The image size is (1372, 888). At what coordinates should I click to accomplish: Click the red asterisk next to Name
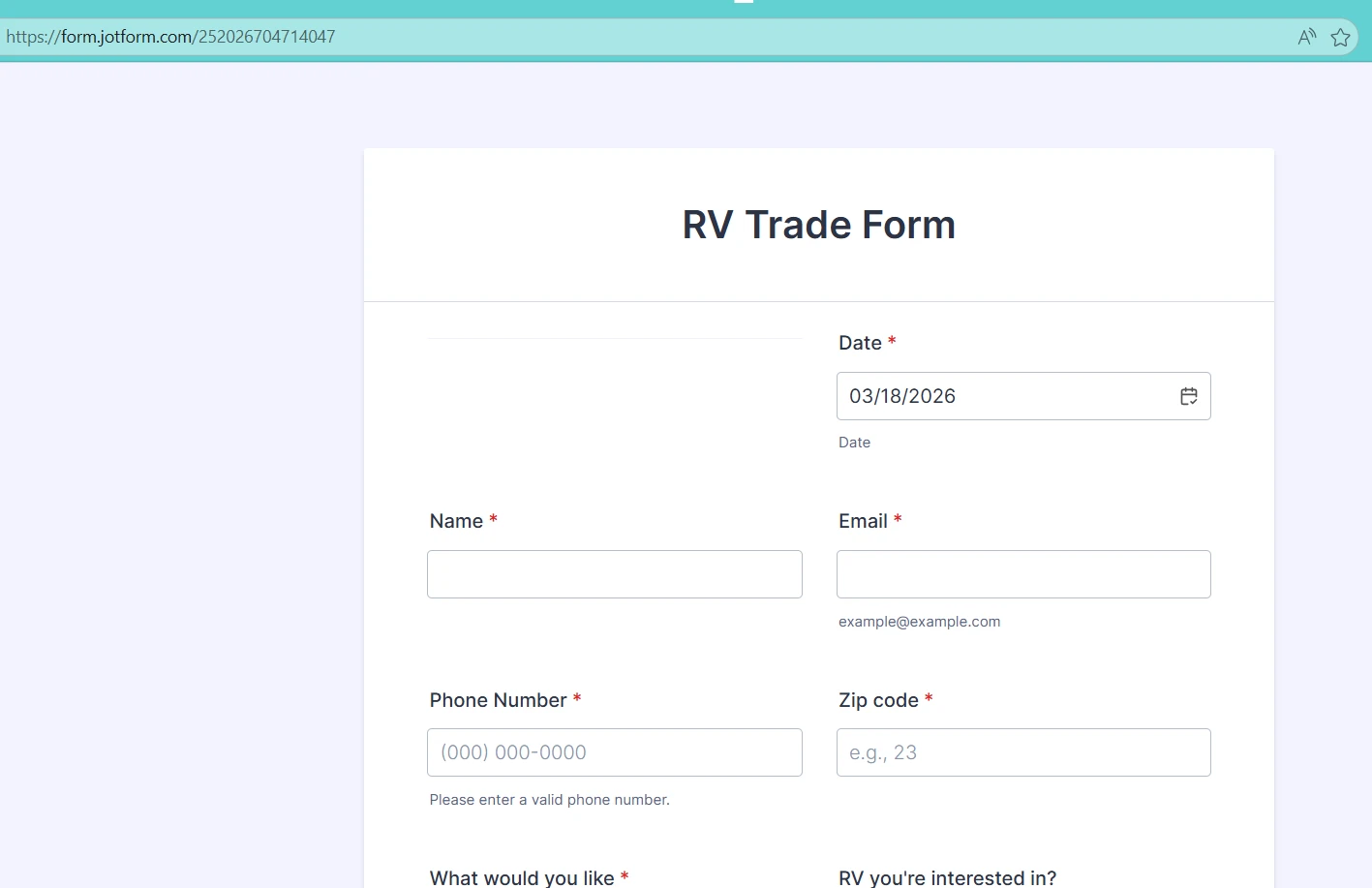click(x=493, y=520)
